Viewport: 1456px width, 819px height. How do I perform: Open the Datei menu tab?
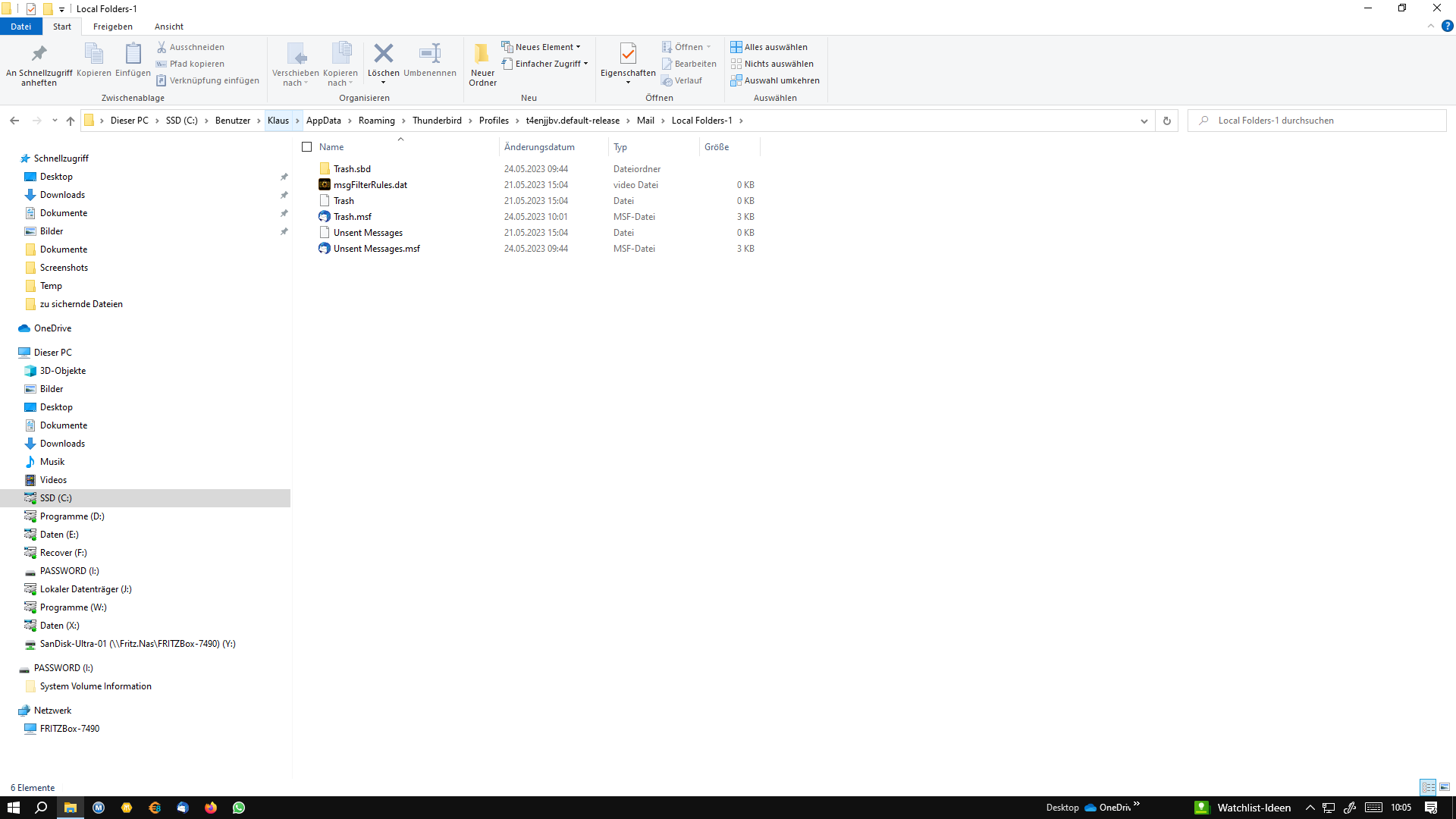pyautogui.click(x=20, y=27)
